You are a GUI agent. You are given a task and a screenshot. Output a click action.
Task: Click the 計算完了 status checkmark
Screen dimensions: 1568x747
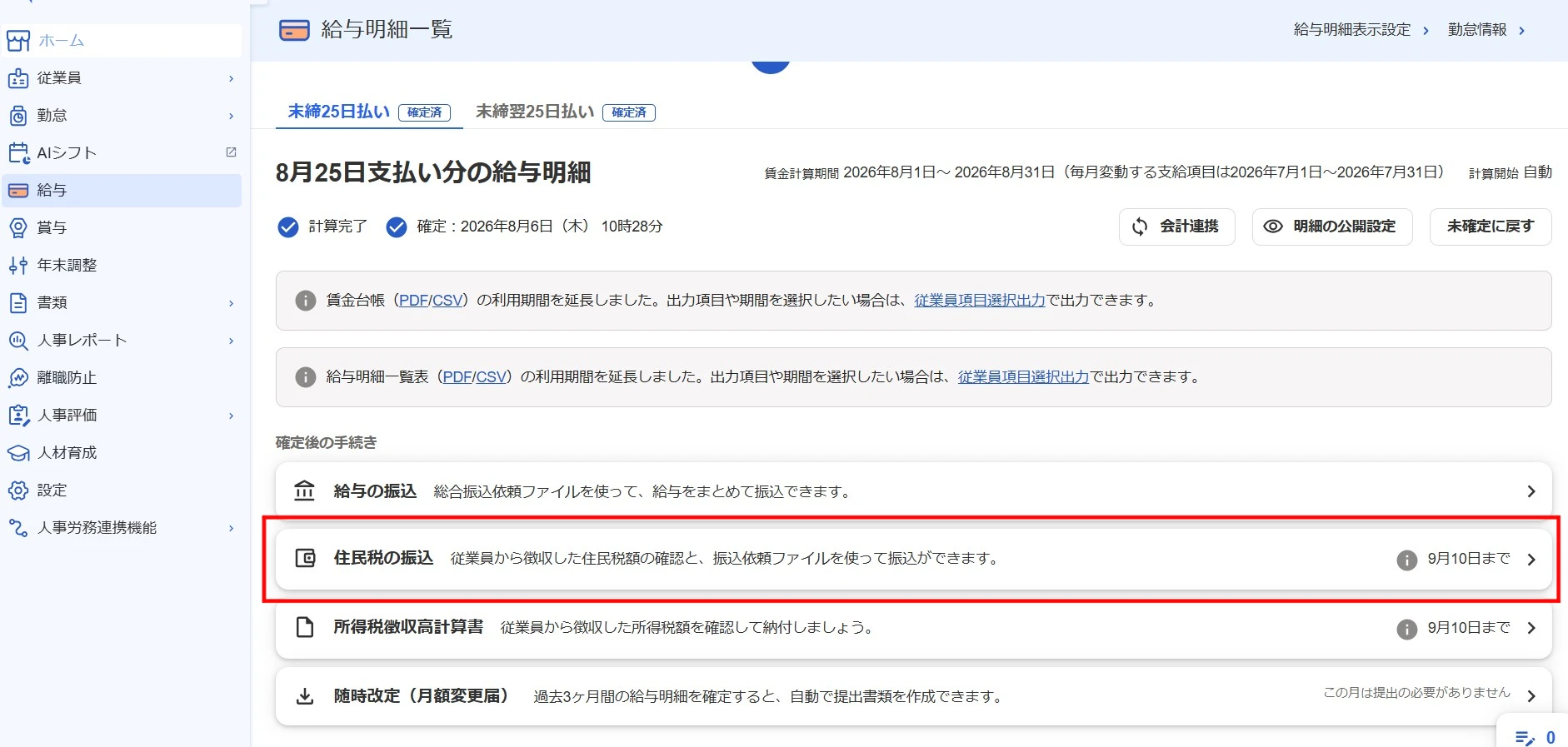[288, 227]
